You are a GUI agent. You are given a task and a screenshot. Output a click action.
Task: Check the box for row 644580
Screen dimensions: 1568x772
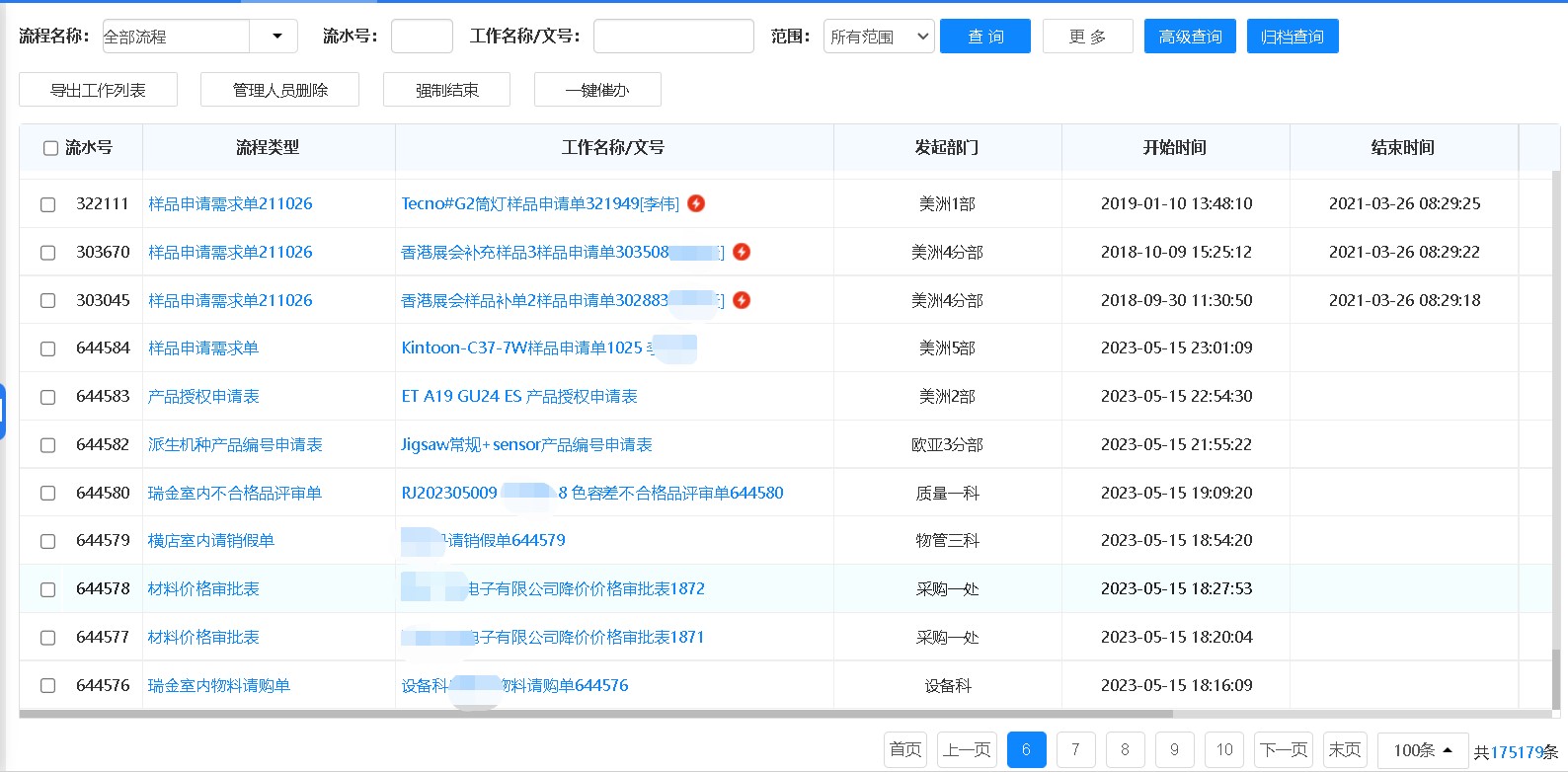coord(47,494)
